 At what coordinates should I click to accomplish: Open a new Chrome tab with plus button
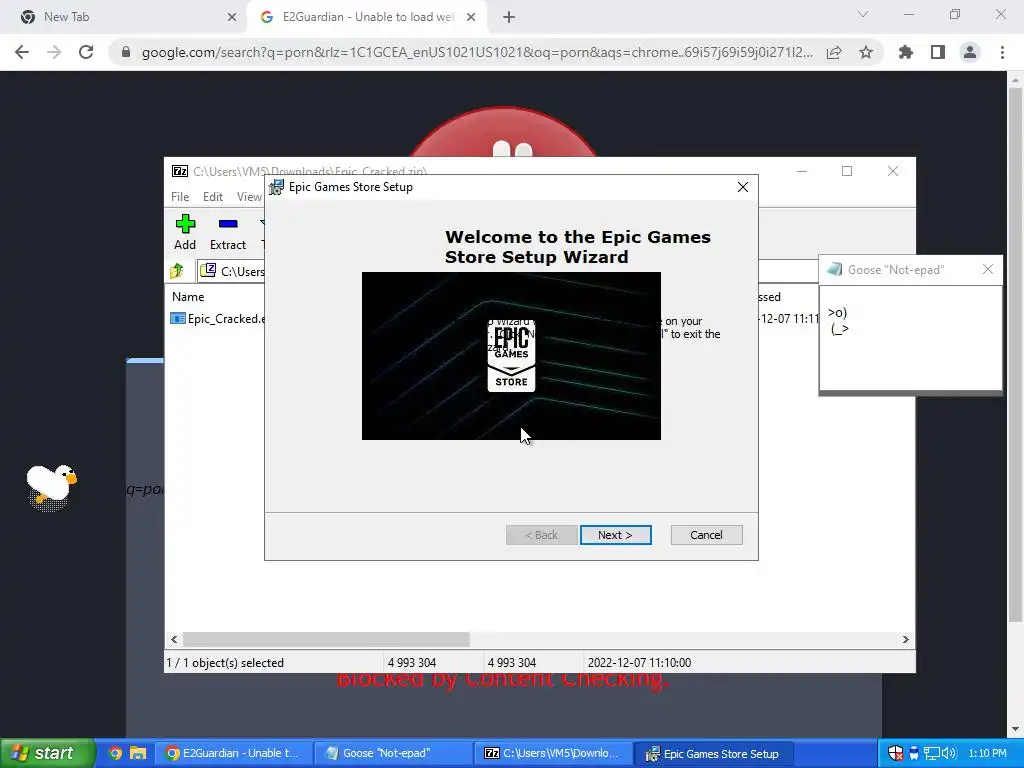pyautogui.click(x=509, y=17)
